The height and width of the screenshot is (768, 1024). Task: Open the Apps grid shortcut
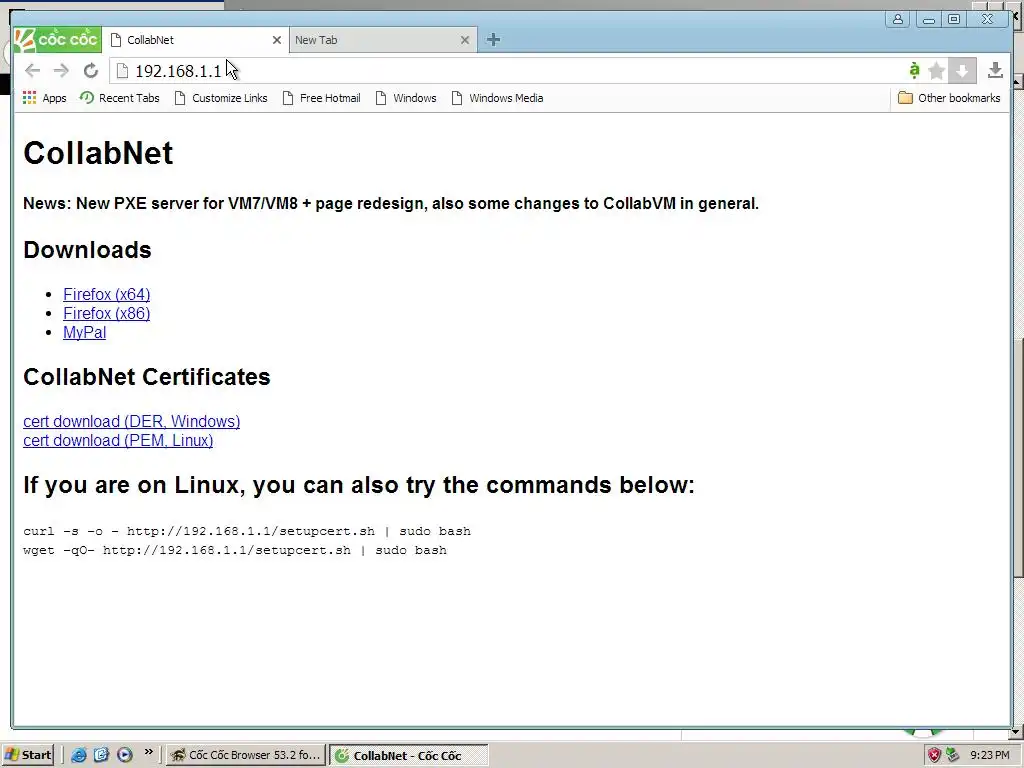[x=44, y=98]
